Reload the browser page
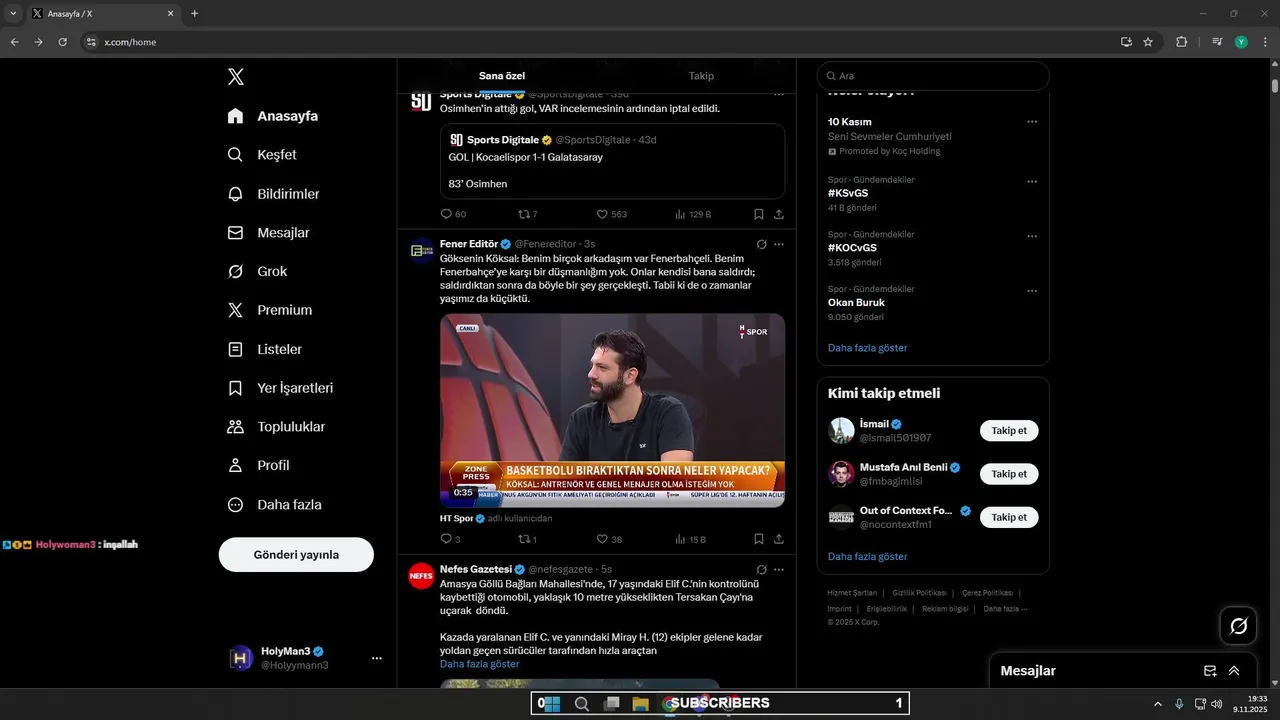 pos(62,42)
